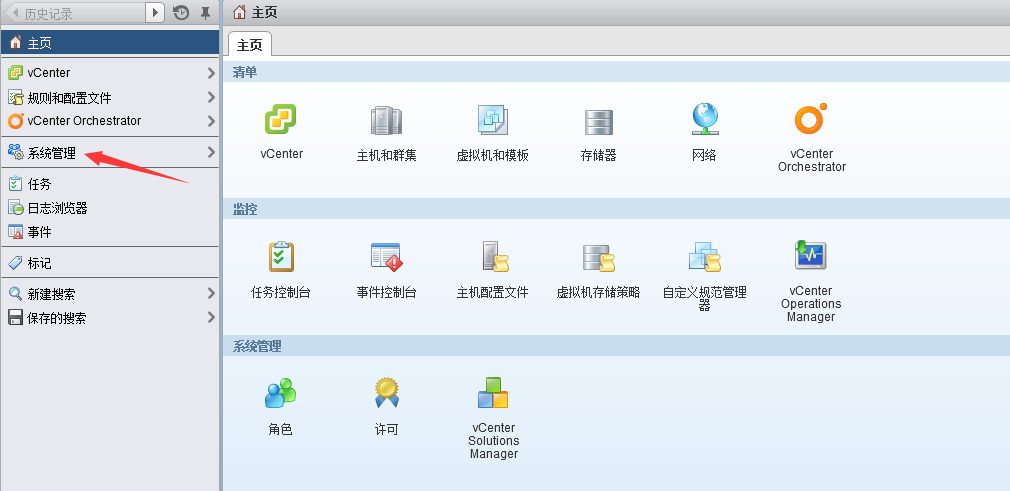Open Hosts and Clusters (主机和群集) icon
Image resolution: width=1010 pixels, height=491 pixels.
386,120
